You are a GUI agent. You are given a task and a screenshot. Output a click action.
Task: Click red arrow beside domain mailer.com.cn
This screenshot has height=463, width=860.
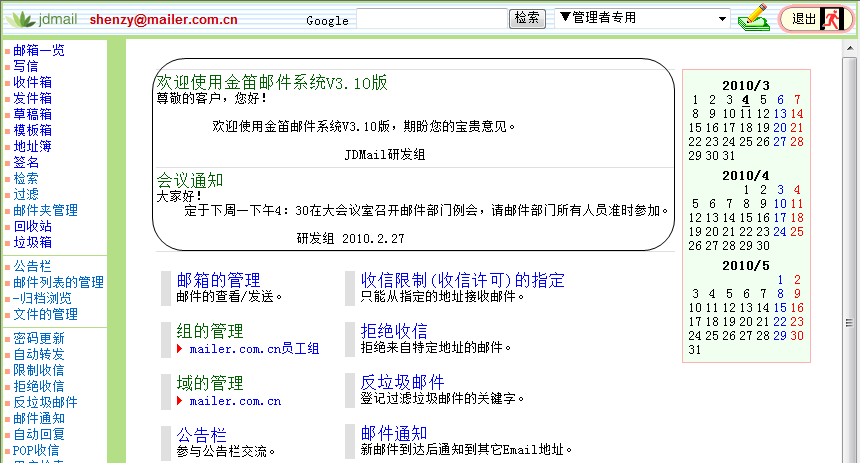[x=179, y=401]
